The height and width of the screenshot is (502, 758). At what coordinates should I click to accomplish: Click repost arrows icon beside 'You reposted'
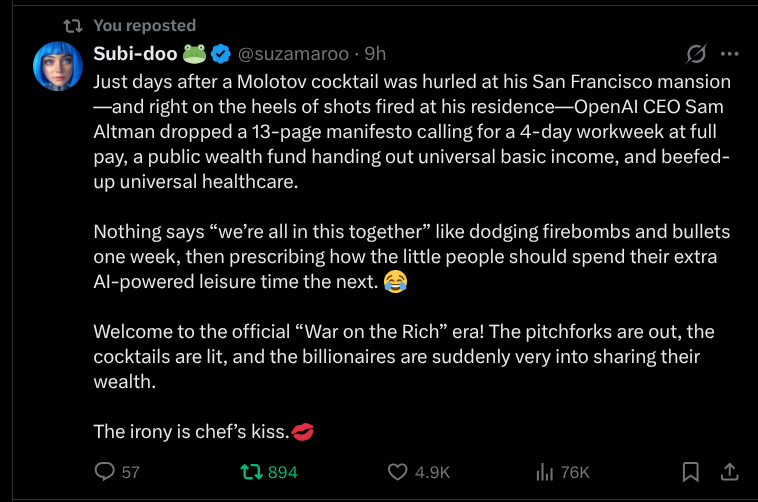pos(72,25)
